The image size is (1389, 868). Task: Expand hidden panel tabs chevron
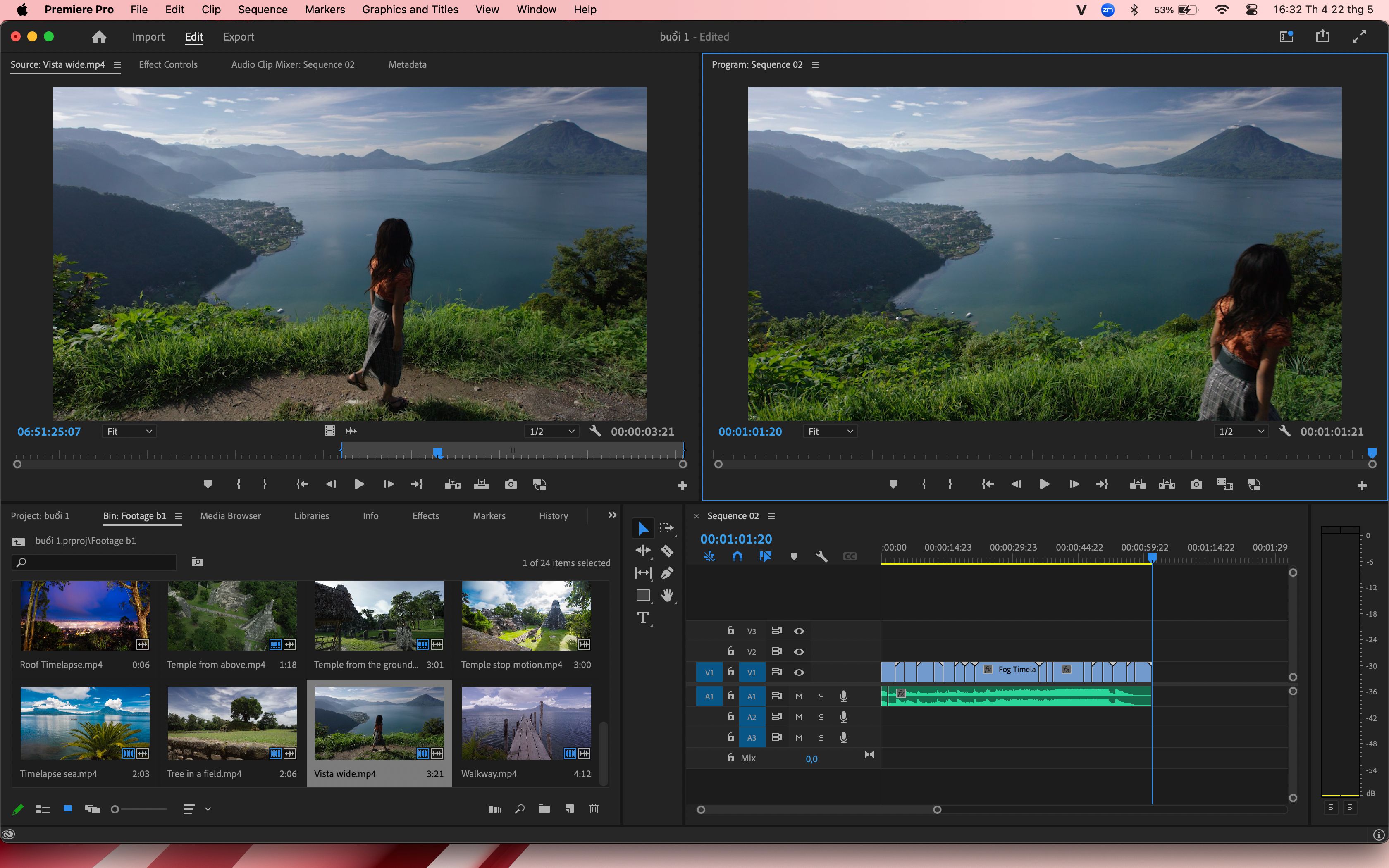pos(612,515)
